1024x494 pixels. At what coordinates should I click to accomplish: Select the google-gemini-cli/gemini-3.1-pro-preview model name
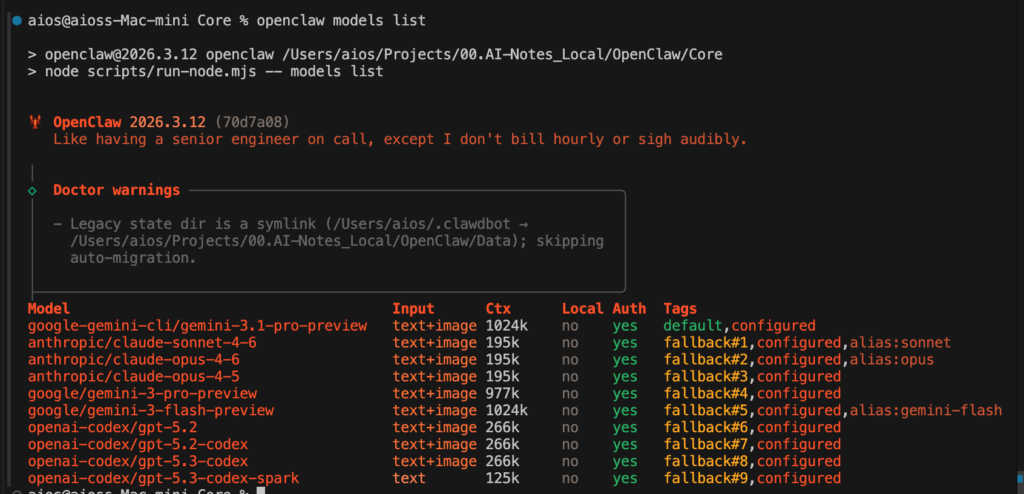click(x=197, y=325)
